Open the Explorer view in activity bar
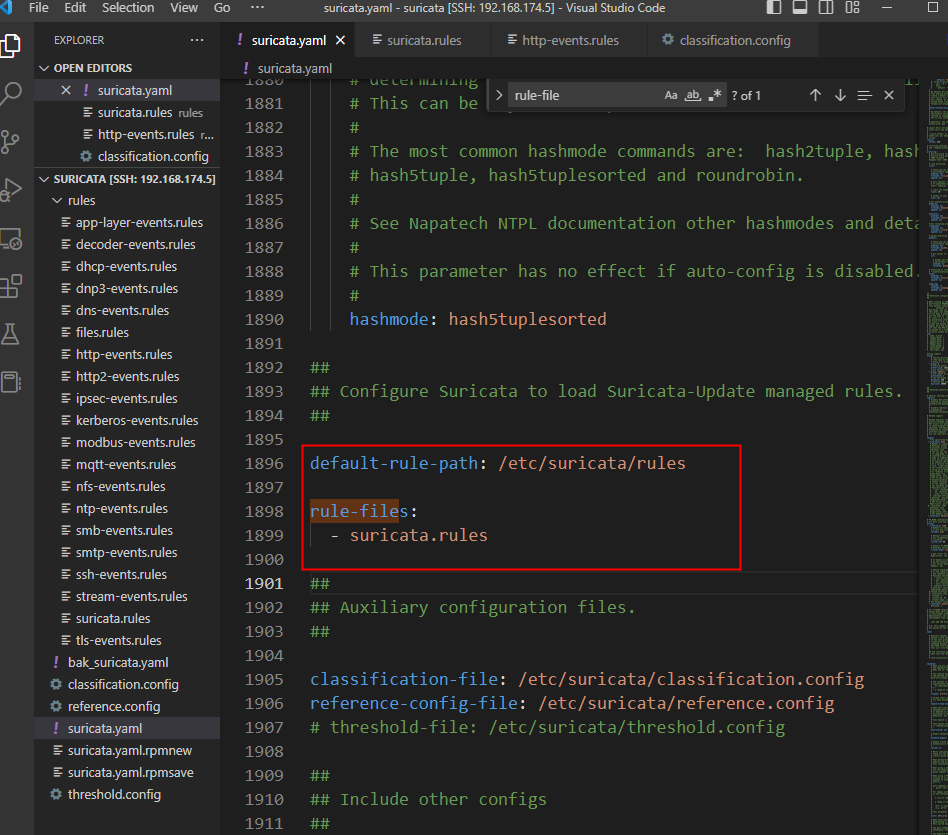The height and width of the screenshot is (835, 948). pyautogui.click(x=11, y=45)
